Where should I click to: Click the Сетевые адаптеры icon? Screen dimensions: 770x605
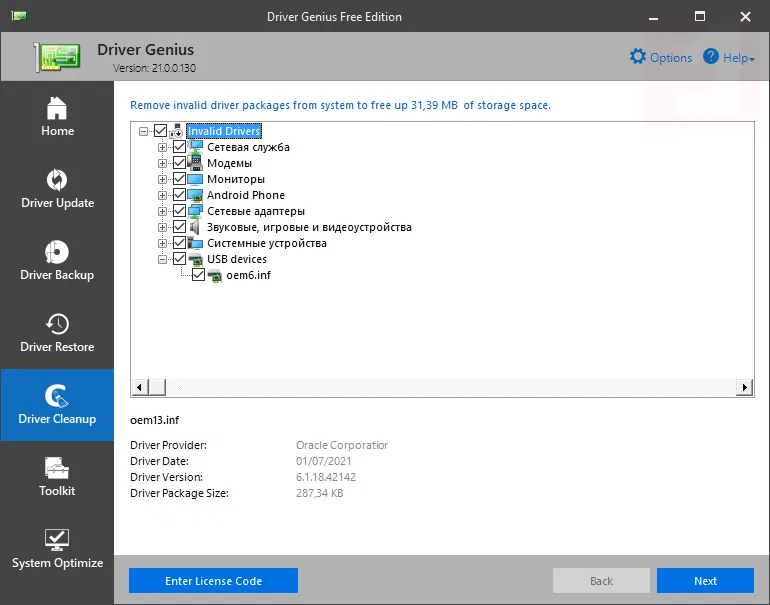click(195, 211)
